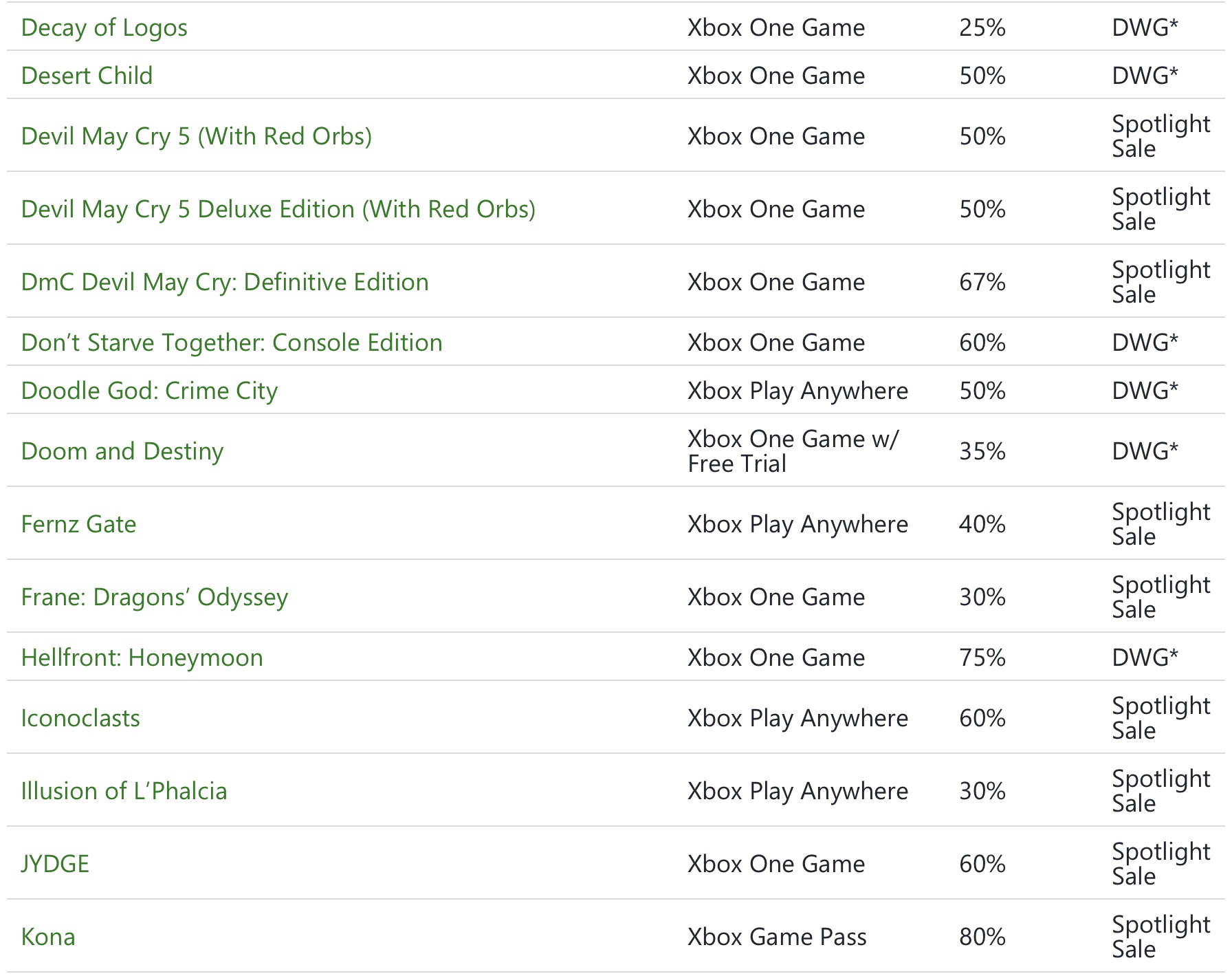This screenshot has width=1232, height=976.
Task: Open the Hellfront: Honeymoon link
Action: click(x=142, y=658)
